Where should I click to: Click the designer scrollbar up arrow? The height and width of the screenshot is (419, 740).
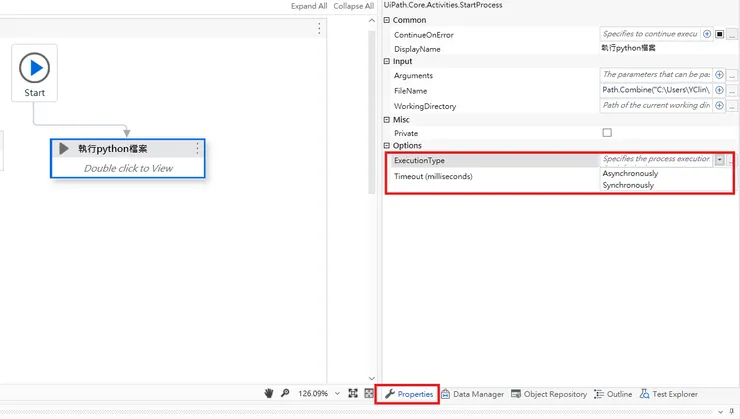(x=371, y=20)
